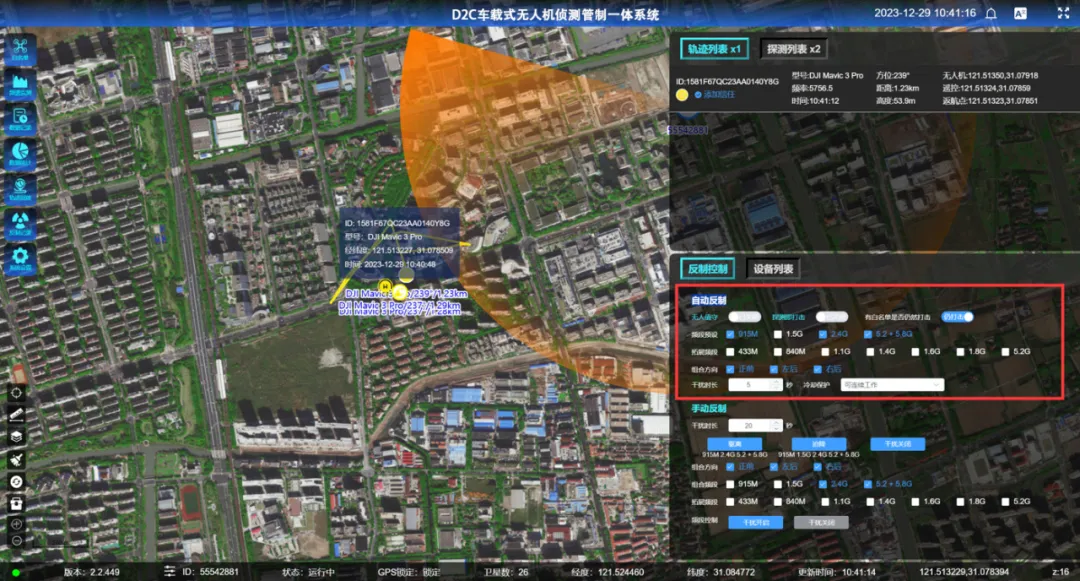Click gray 干扰关闭 button in 频段控制 row
This screenshot has width=1080, height=581.
pos(821,522)
